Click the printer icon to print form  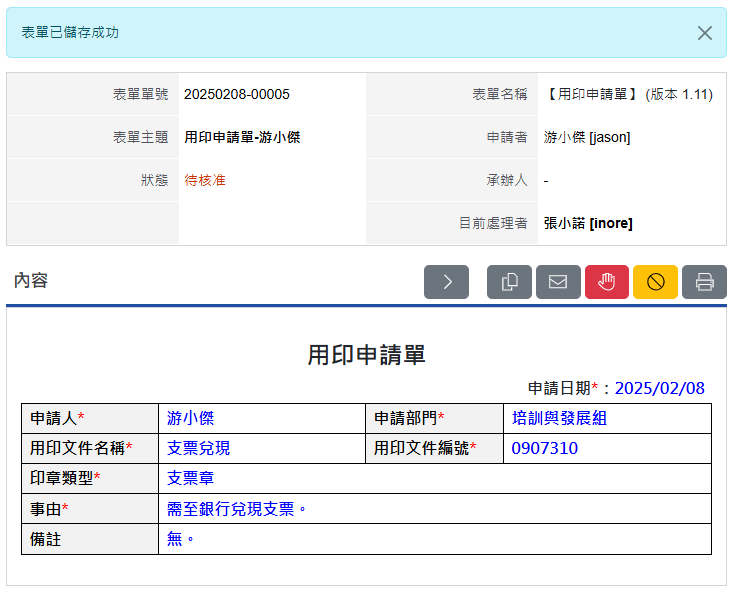pyautogui.click(x=704, y=282)
